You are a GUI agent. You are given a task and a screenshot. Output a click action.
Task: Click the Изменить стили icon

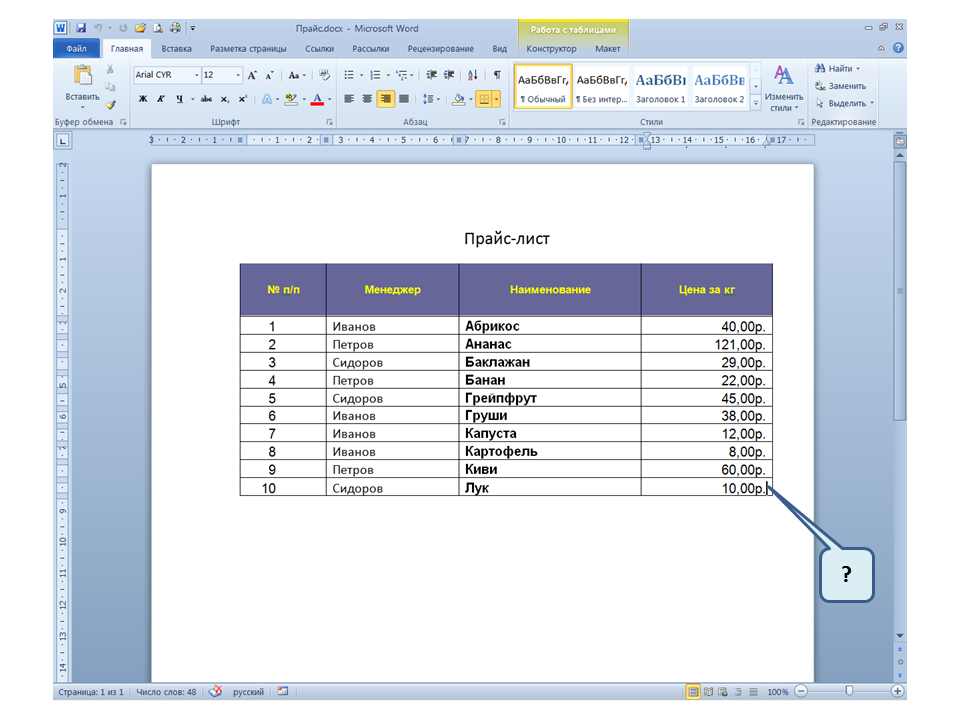point(784,87)
